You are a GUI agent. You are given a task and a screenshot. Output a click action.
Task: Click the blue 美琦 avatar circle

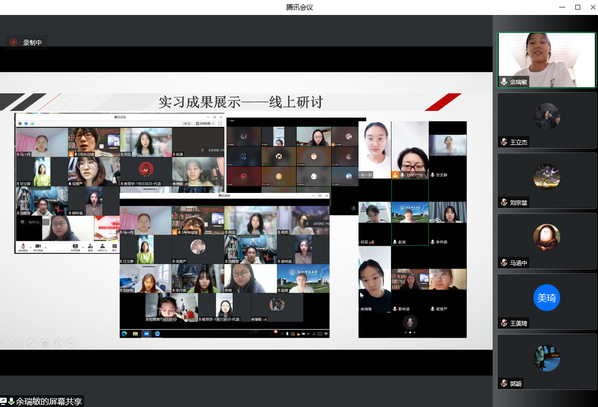tap(547, 298)
